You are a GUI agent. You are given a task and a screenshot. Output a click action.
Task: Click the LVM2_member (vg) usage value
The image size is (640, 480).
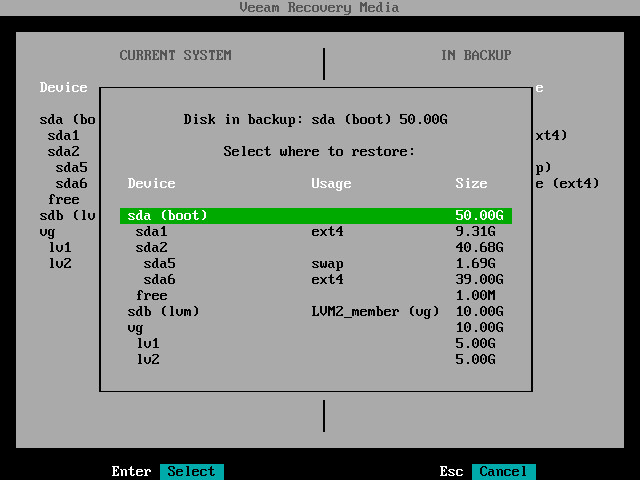tap(375, 311)
